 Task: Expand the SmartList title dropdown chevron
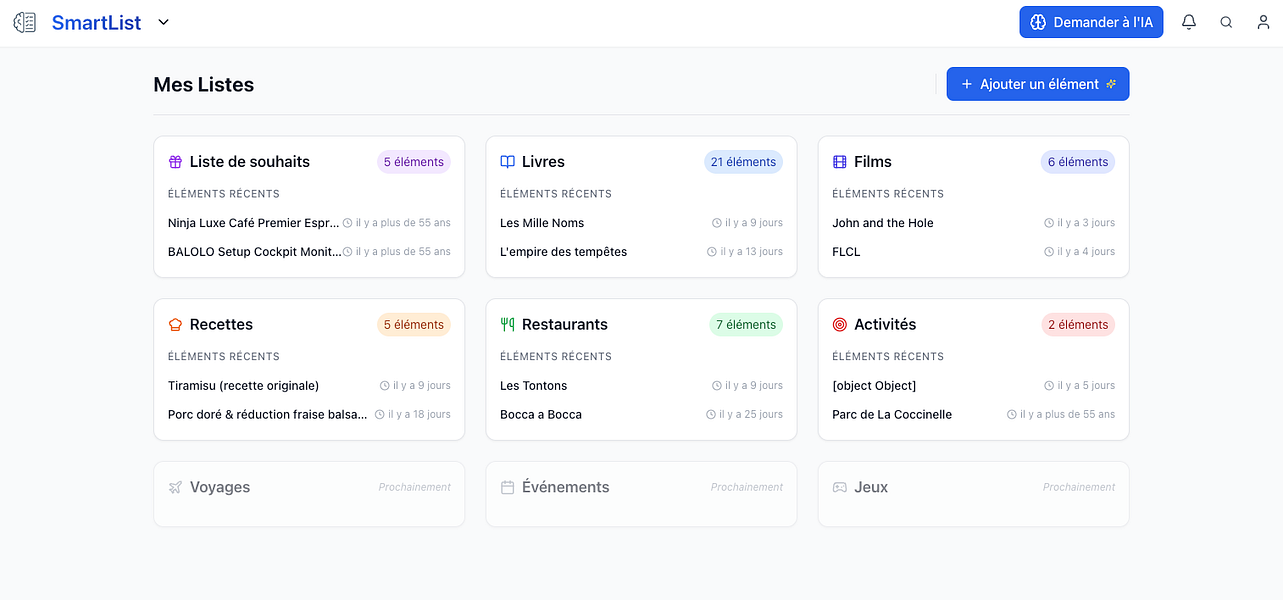point(163,21)
